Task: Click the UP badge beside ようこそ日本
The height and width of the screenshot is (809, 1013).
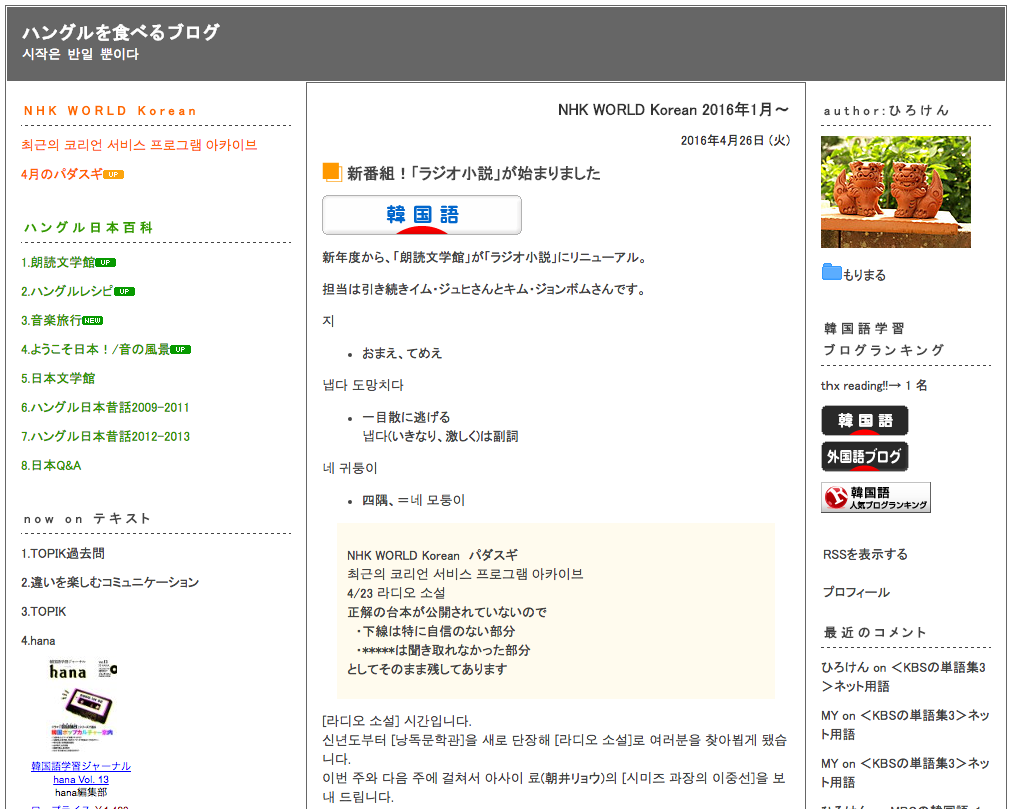Action: pyautogui.click(x=180, y=350)
